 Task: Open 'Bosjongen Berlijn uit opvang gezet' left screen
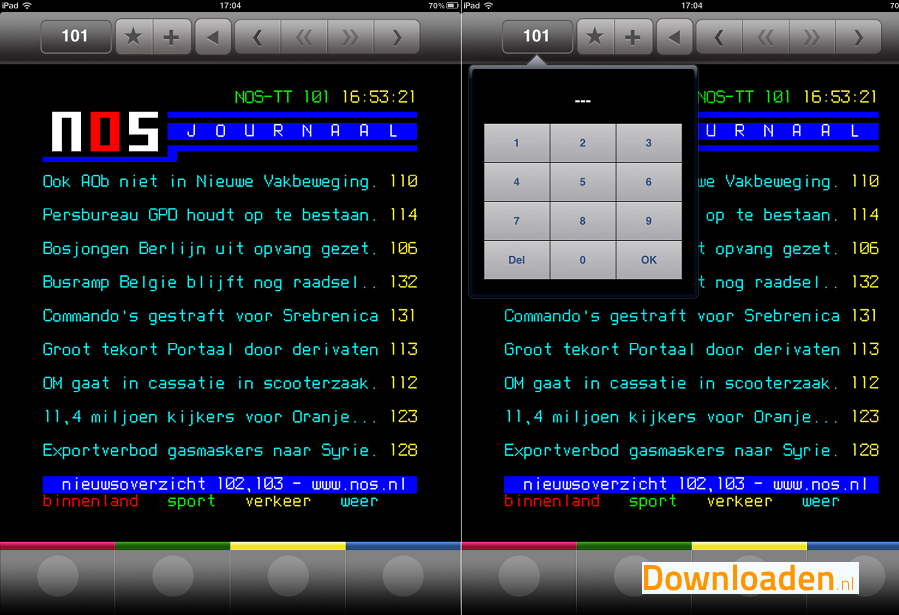[230, 249]
